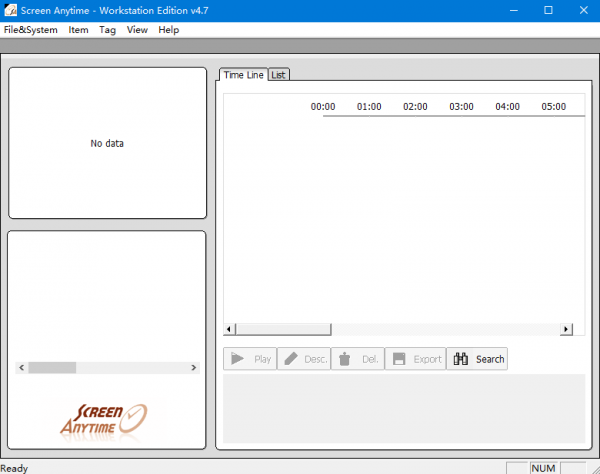Open the Tag menu
This screenshot has height=474, width=600.
pyautogui.click(x=108, y=30)
